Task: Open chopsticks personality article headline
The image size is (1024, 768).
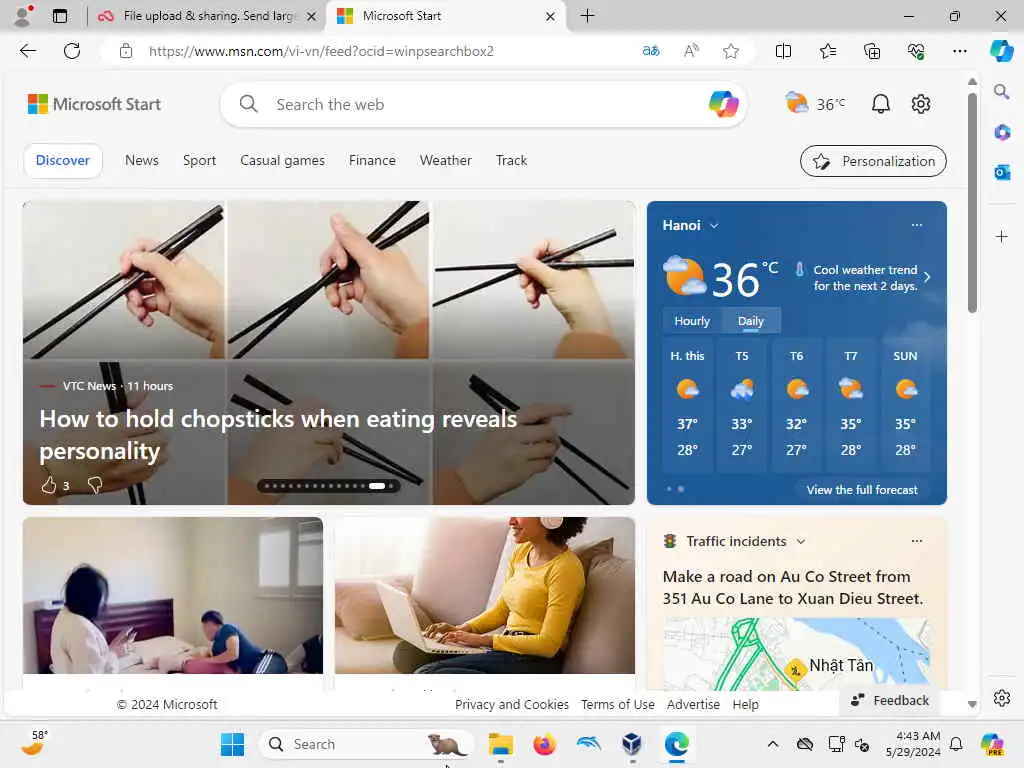Action: point(278,435)
